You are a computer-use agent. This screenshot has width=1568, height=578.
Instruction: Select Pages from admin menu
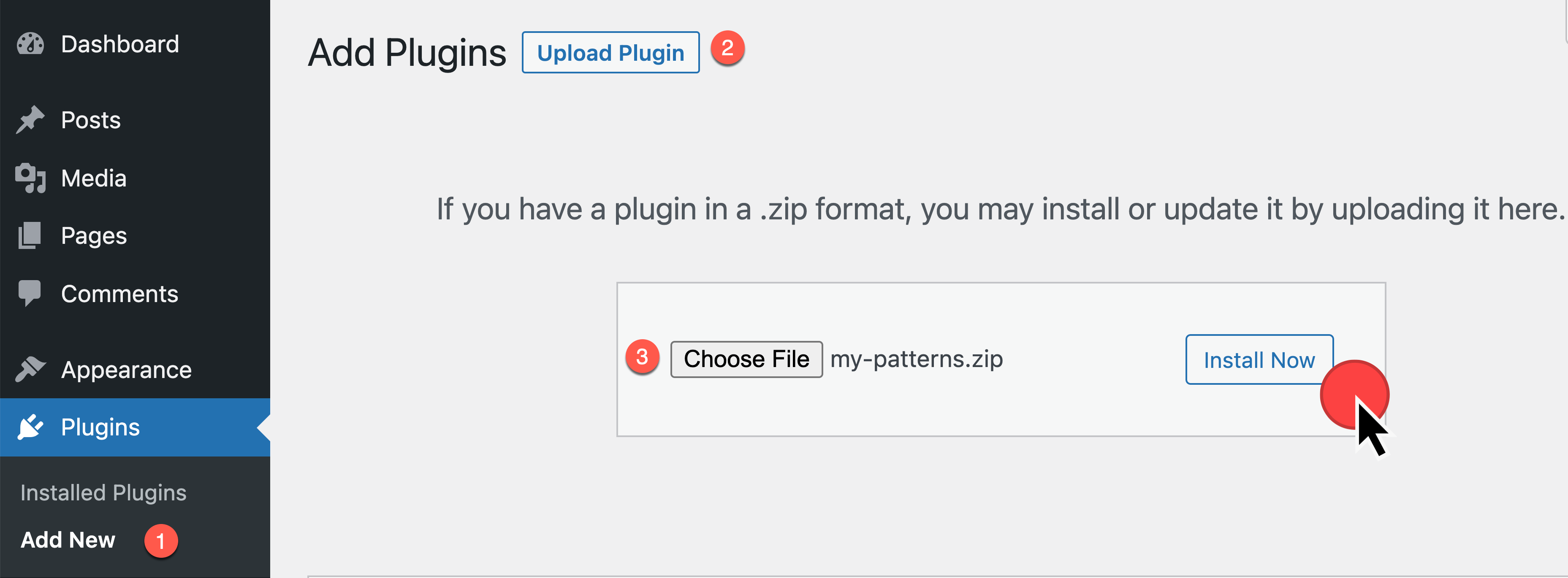tap(94, 236)
